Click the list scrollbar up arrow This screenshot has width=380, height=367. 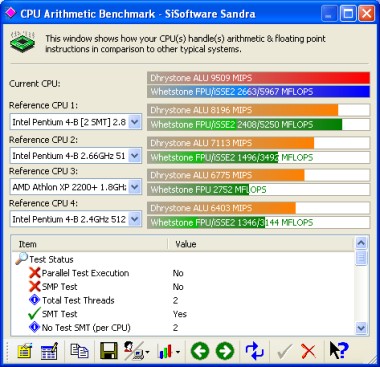pyautogui.click(x=361, y=243)
